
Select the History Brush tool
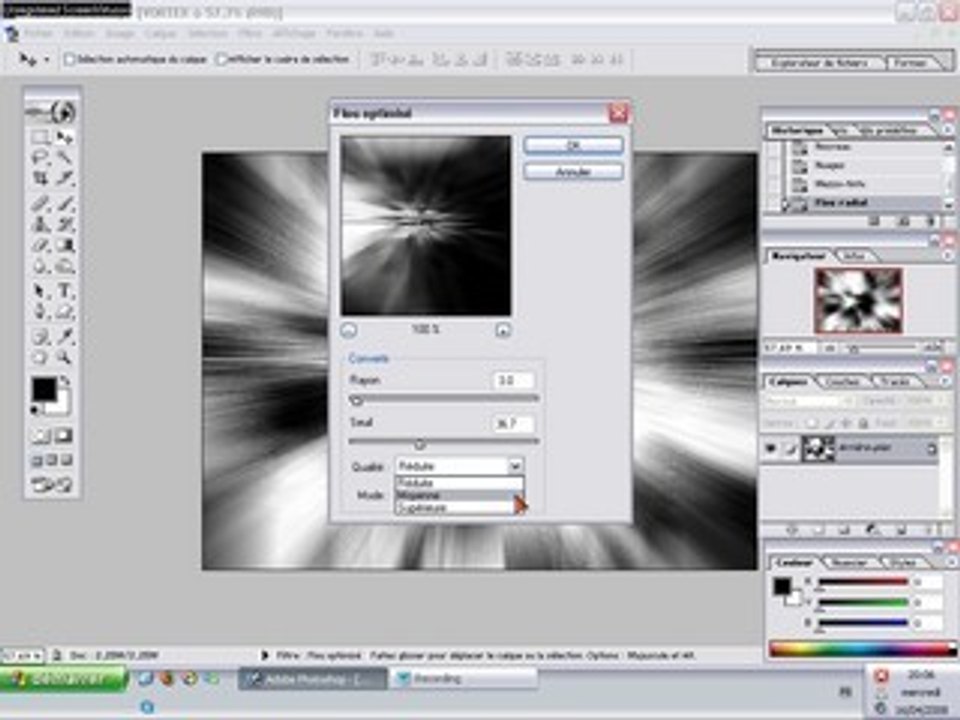tap(64, 224)
